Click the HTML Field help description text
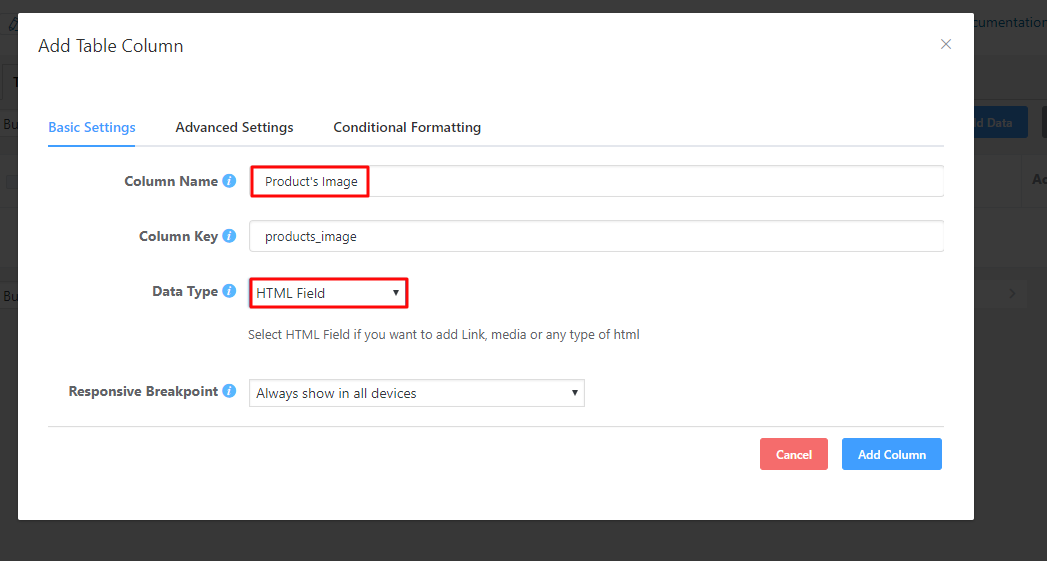The image size is (1047, 561). (444, 335)
